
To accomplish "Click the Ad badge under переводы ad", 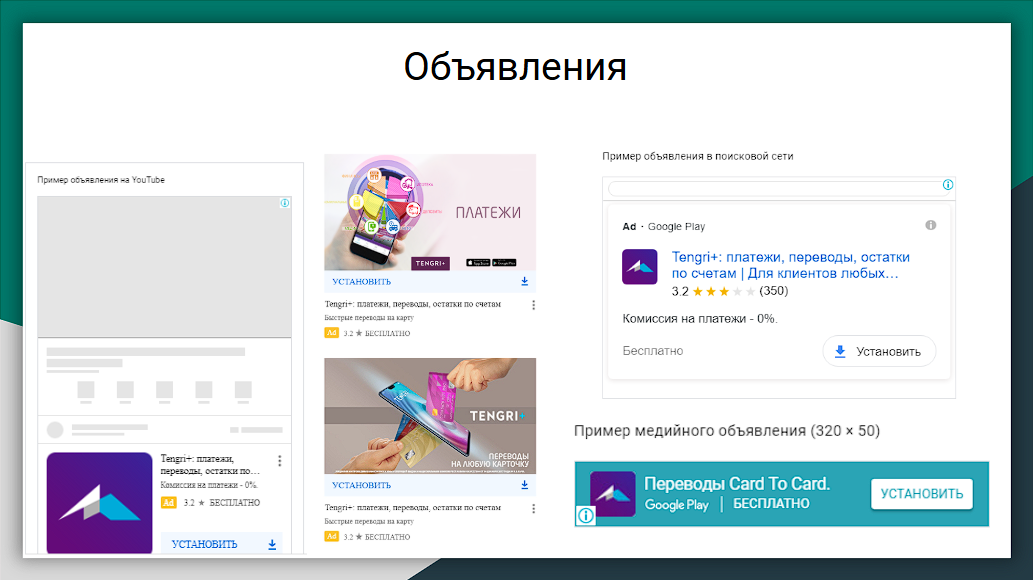I will [x=331, y=536].
